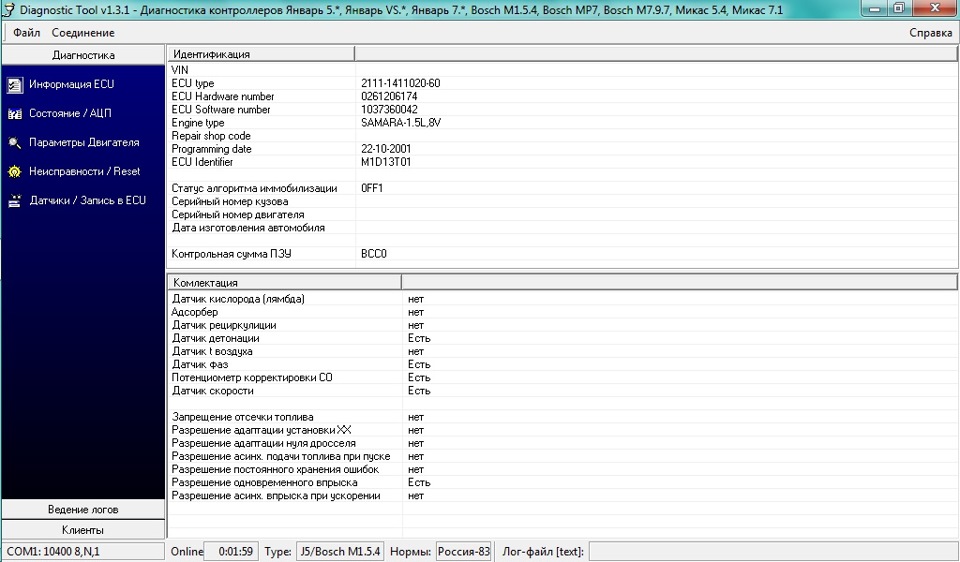Click the Идентификация column header
The image size is (960, 562).
[261, 54]
